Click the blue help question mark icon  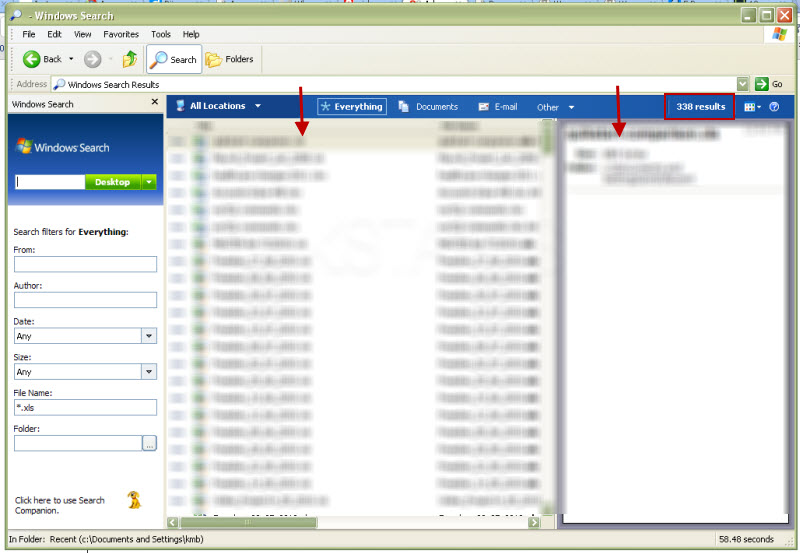point(774,107)
